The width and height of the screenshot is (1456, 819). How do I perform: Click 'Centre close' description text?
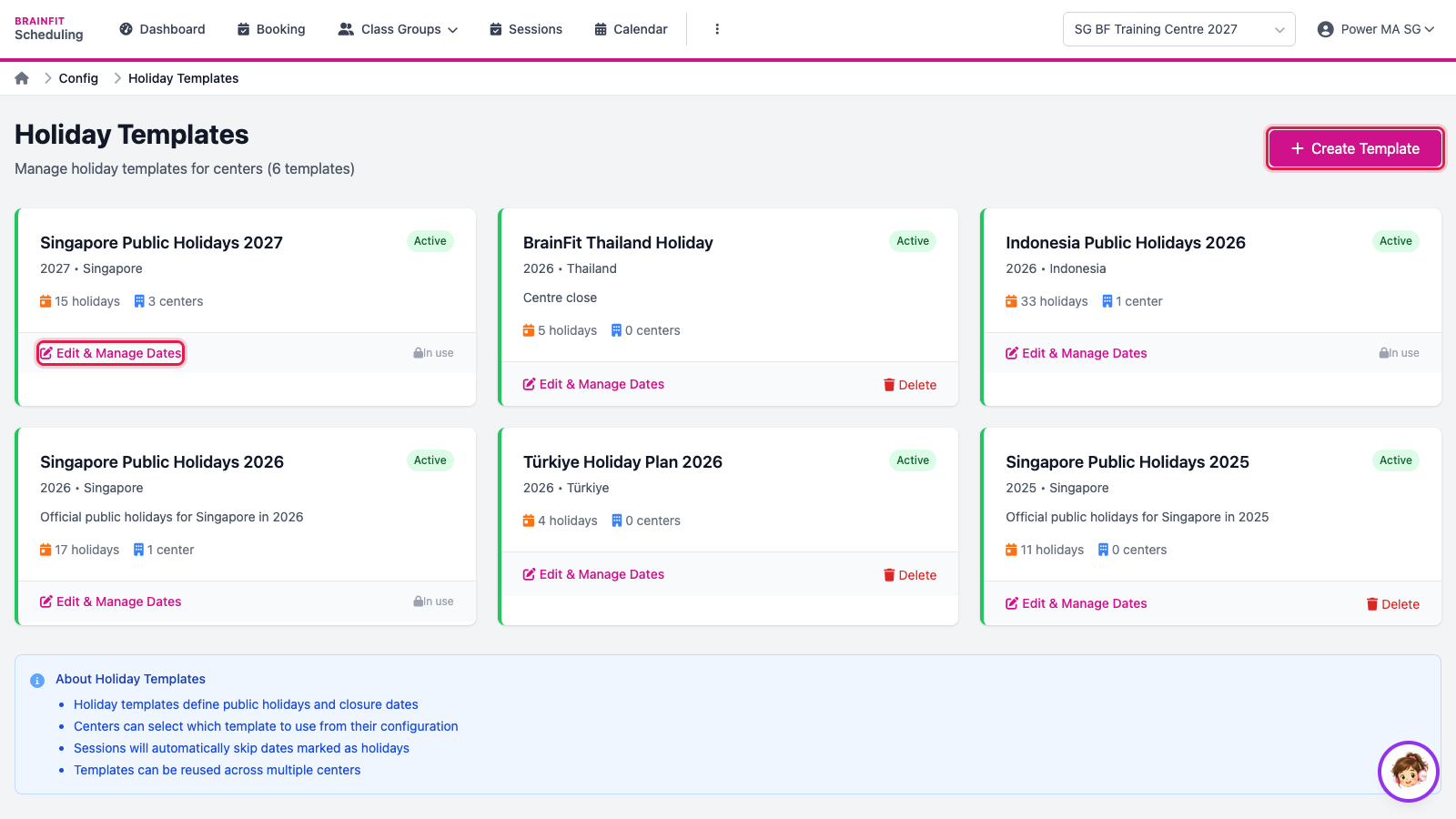(x=560, y=298)
